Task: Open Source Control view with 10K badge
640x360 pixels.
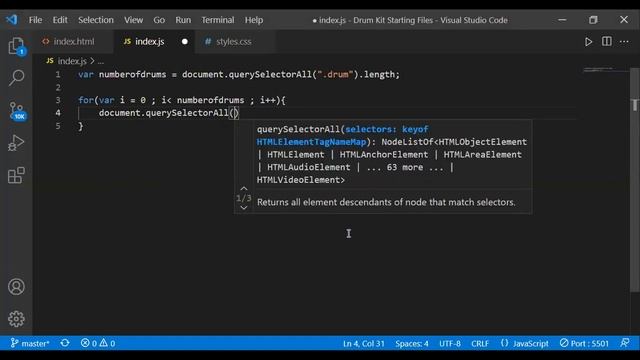Action: pos(17,111)
